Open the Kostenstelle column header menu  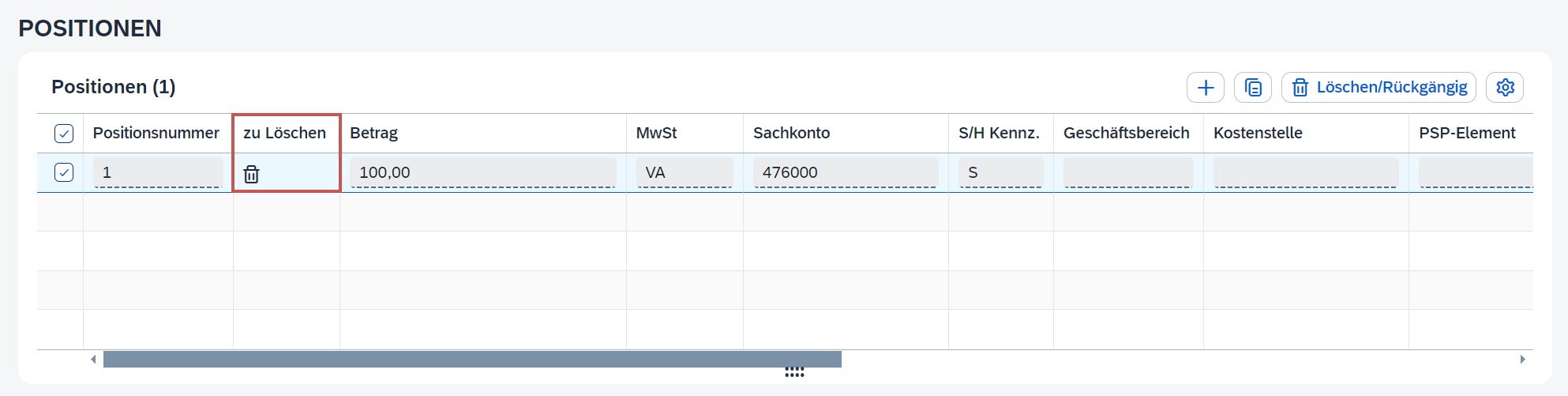coord(1258,134)
